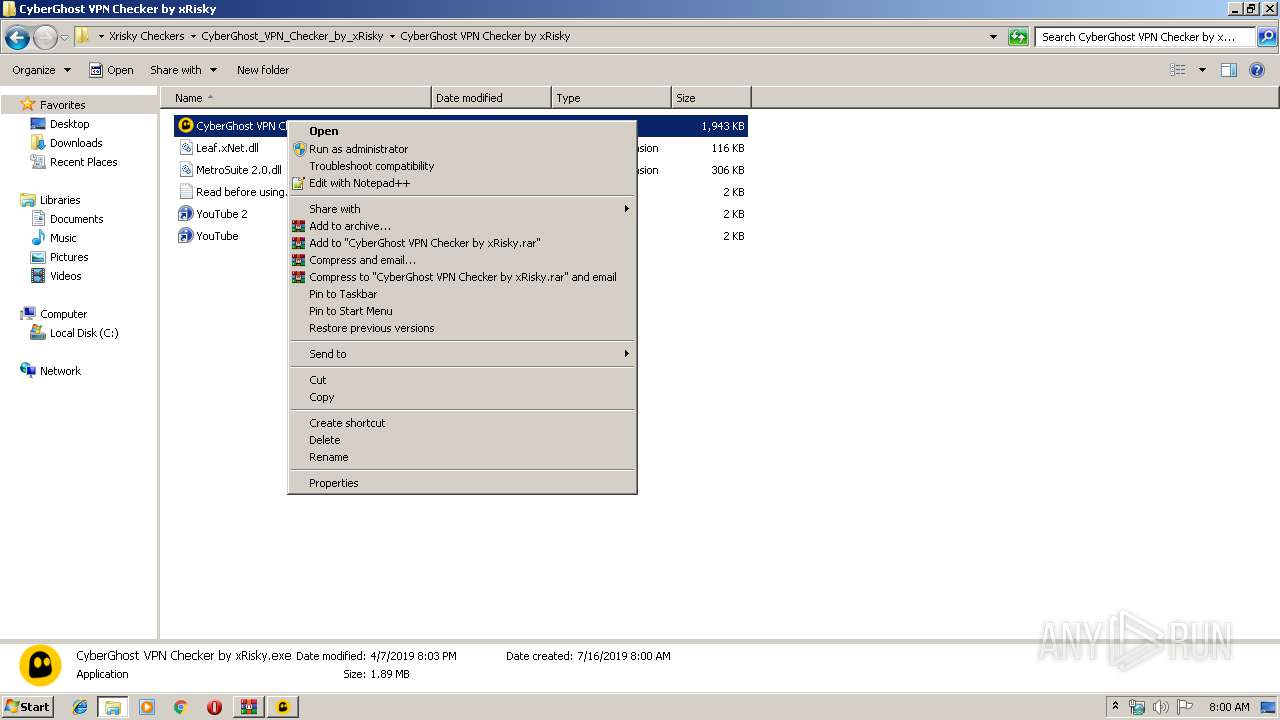Choose Properties in context menu
The width and height of the screenshot is (1280, 720).
click(462, 483)
